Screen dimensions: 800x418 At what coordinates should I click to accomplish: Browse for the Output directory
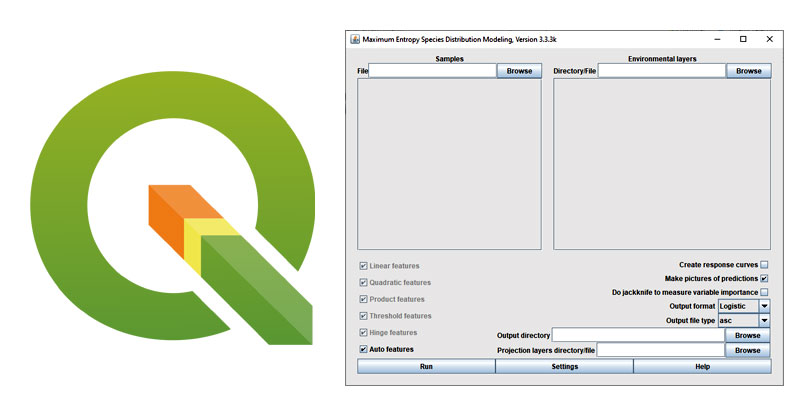pyautogui.click(x=747, y=335)
